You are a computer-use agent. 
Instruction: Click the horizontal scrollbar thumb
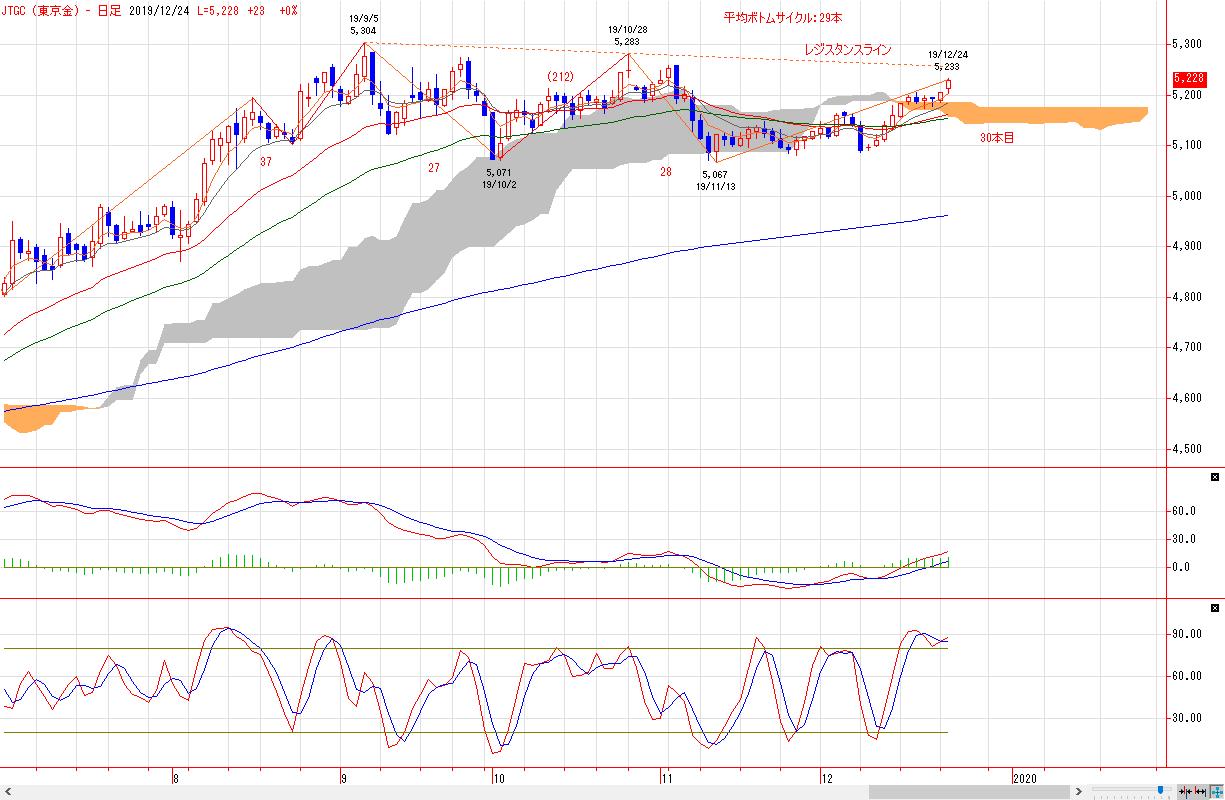pos(968,792)
